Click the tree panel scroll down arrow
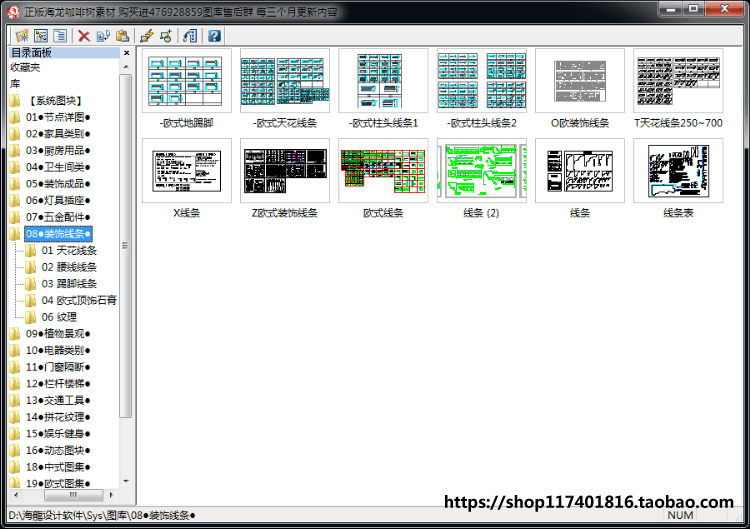Viewport: 750px width, 529px height. tap(126, 481)
